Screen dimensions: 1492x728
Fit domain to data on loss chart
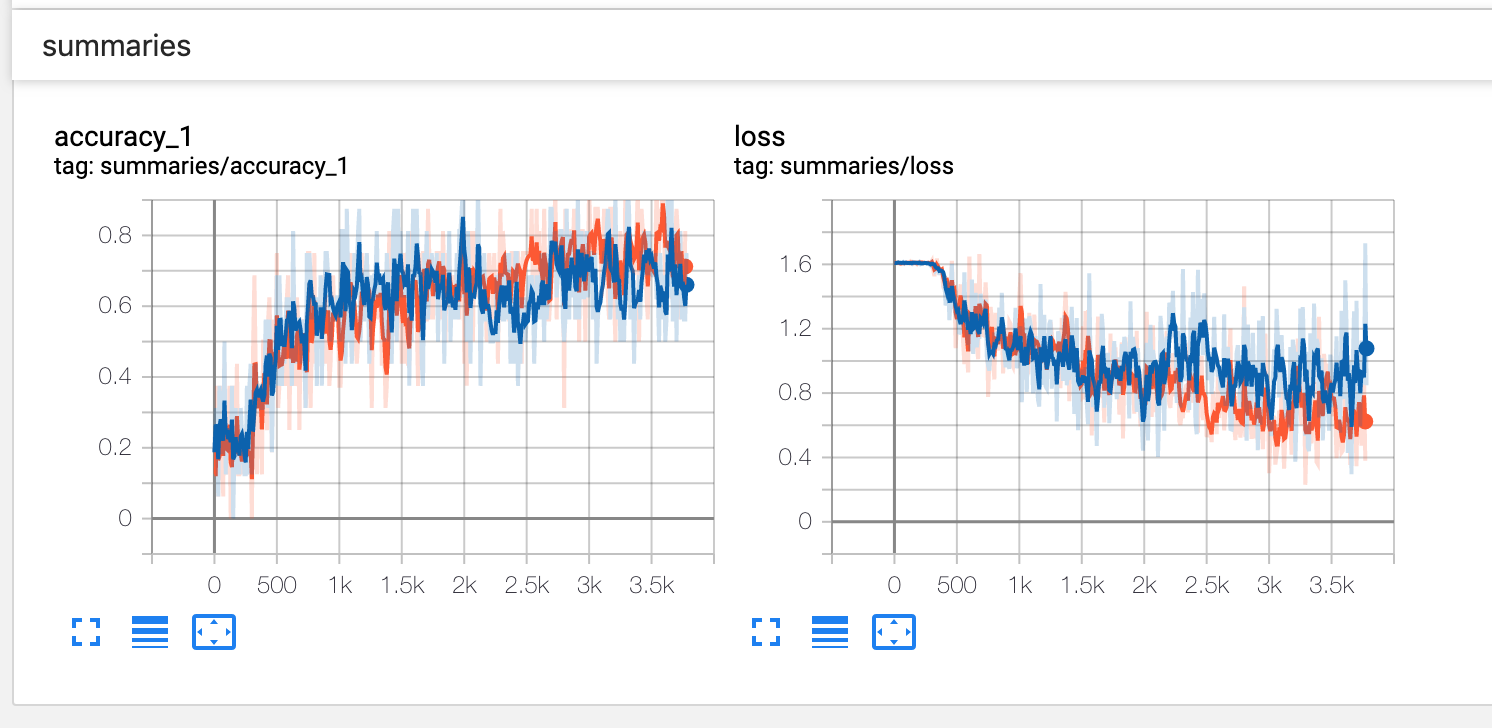point(894,631)
